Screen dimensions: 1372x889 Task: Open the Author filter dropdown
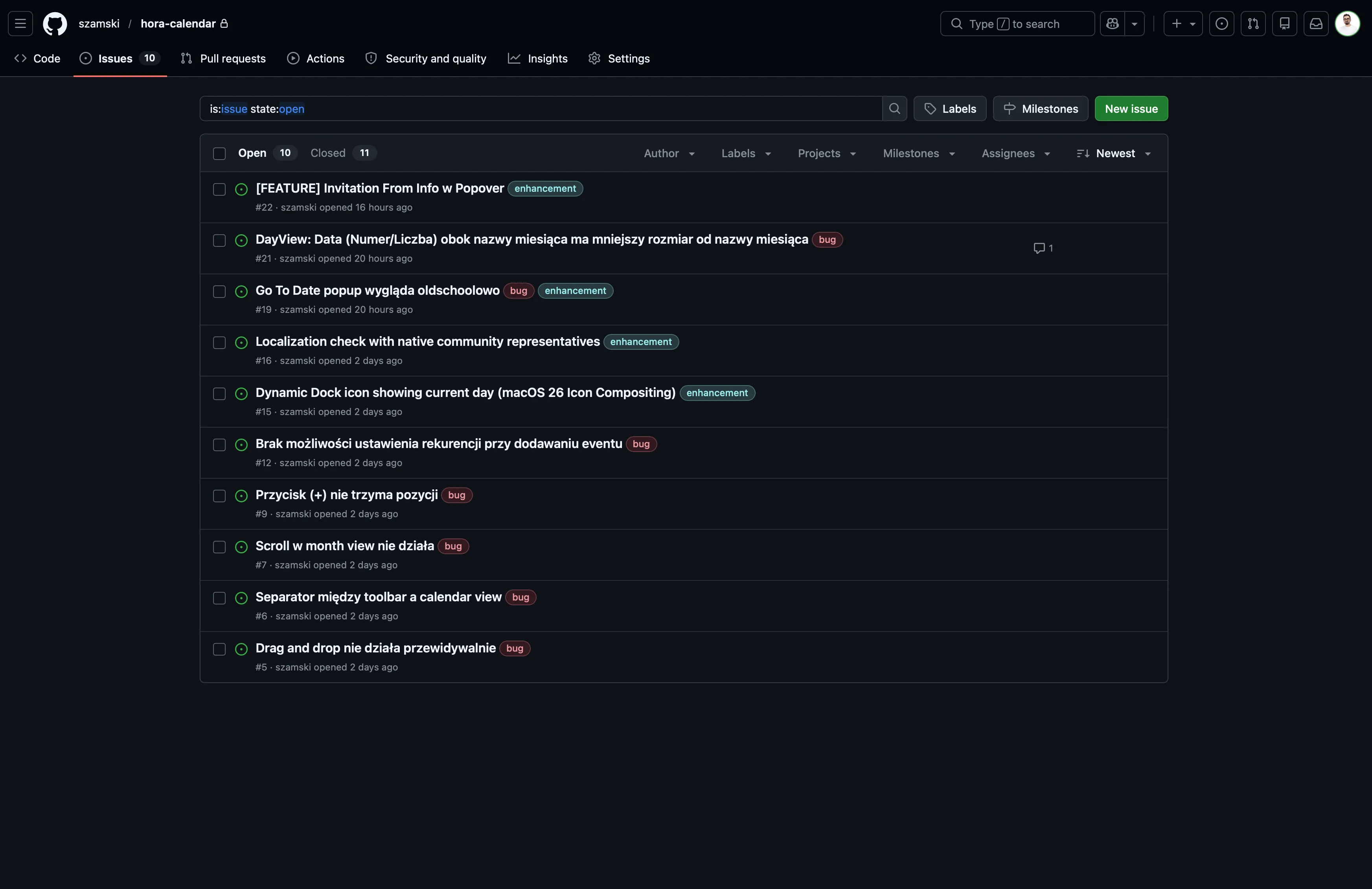pyautogui.click(x=669, y=153)
